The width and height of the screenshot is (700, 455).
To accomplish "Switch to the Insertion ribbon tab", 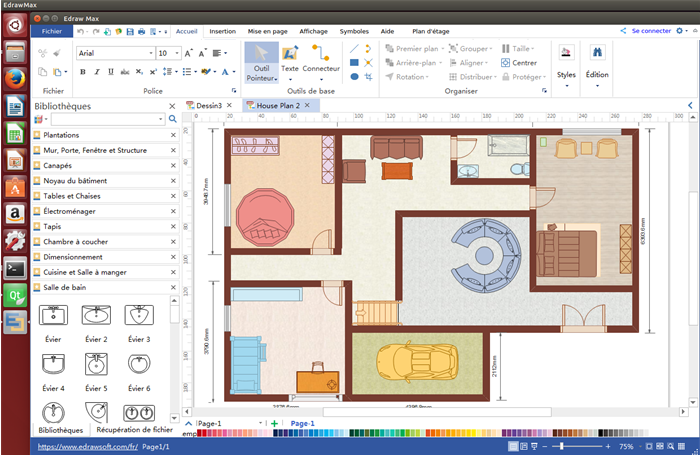I will point(223,31).
